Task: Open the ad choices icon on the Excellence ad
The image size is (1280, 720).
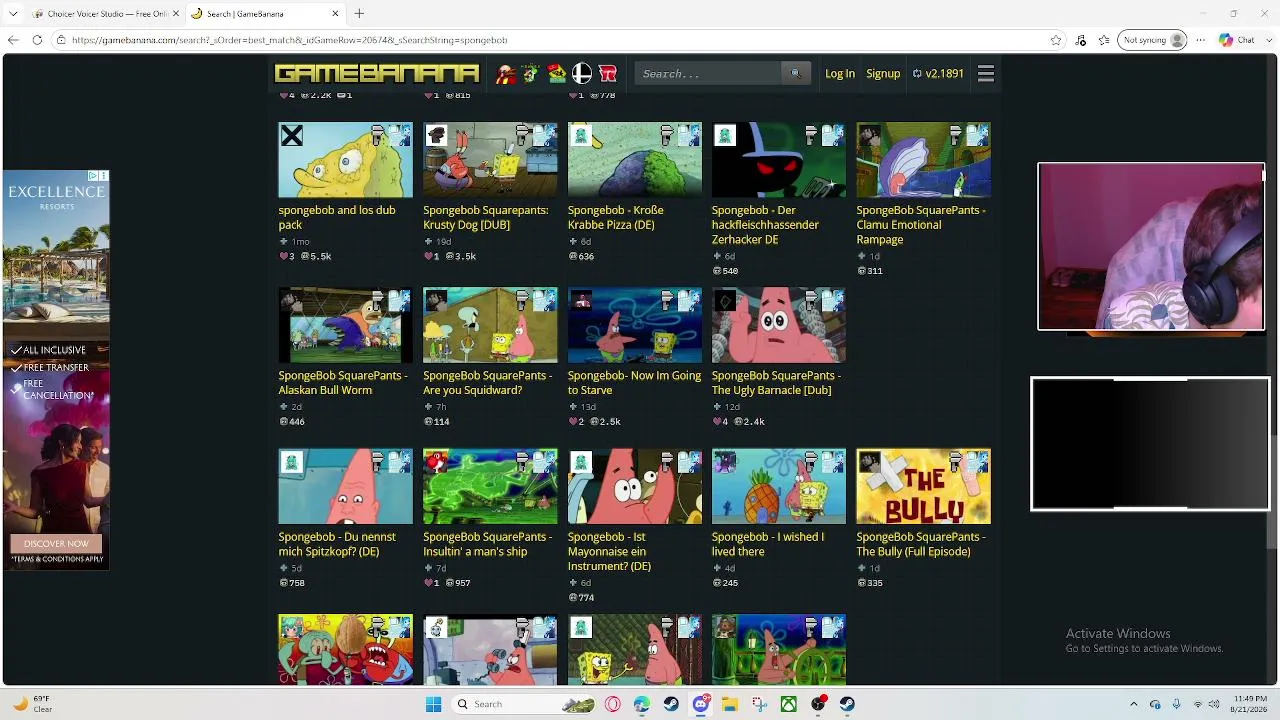Action: [x=93, y=176]
